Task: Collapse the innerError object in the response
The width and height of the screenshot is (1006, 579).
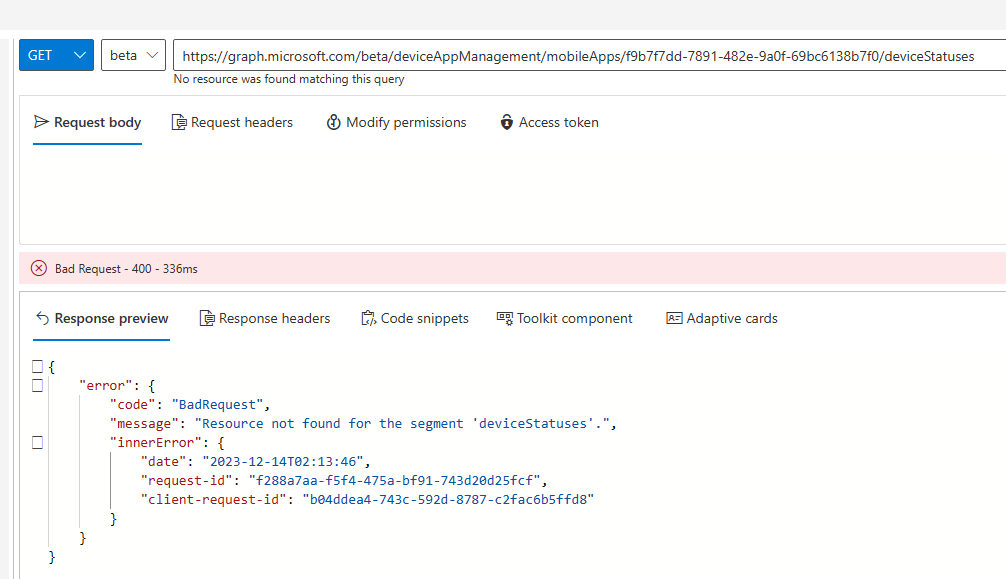Action: 37,442
